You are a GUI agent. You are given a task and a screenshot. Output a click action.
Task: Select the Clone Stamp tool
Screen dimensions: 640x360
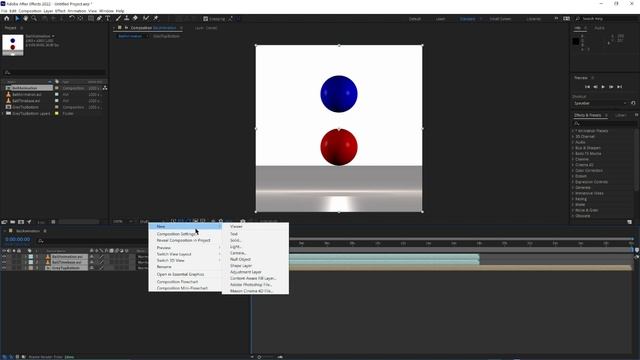127,18
